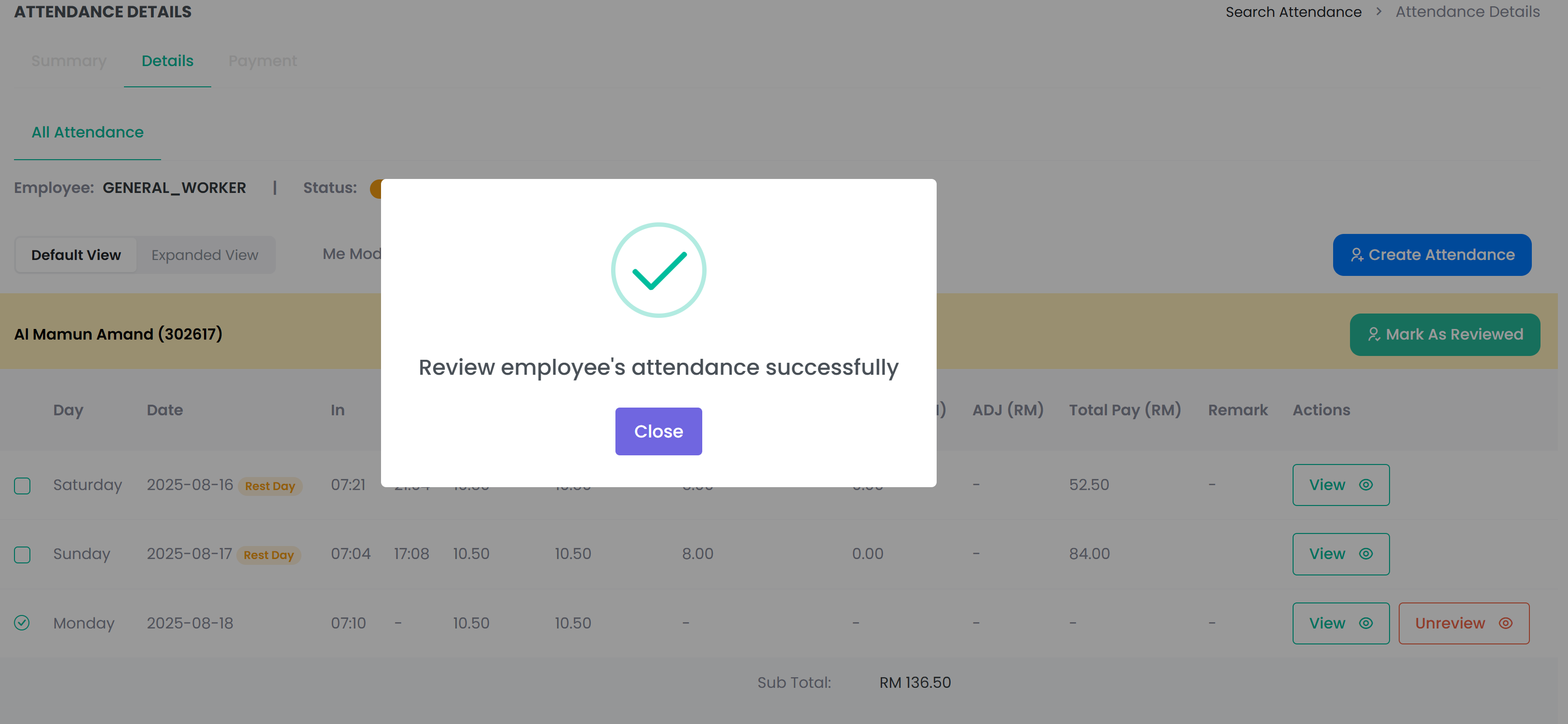Go to Search Attendance breadcrumb link

click(x=1293, y=12)
